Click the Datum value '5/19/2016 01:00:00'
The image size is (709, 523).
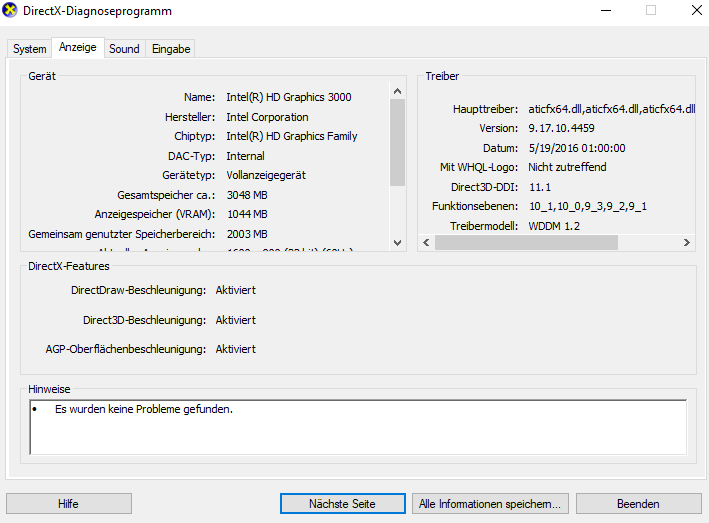pyautogui.click(x=577, y=148)
